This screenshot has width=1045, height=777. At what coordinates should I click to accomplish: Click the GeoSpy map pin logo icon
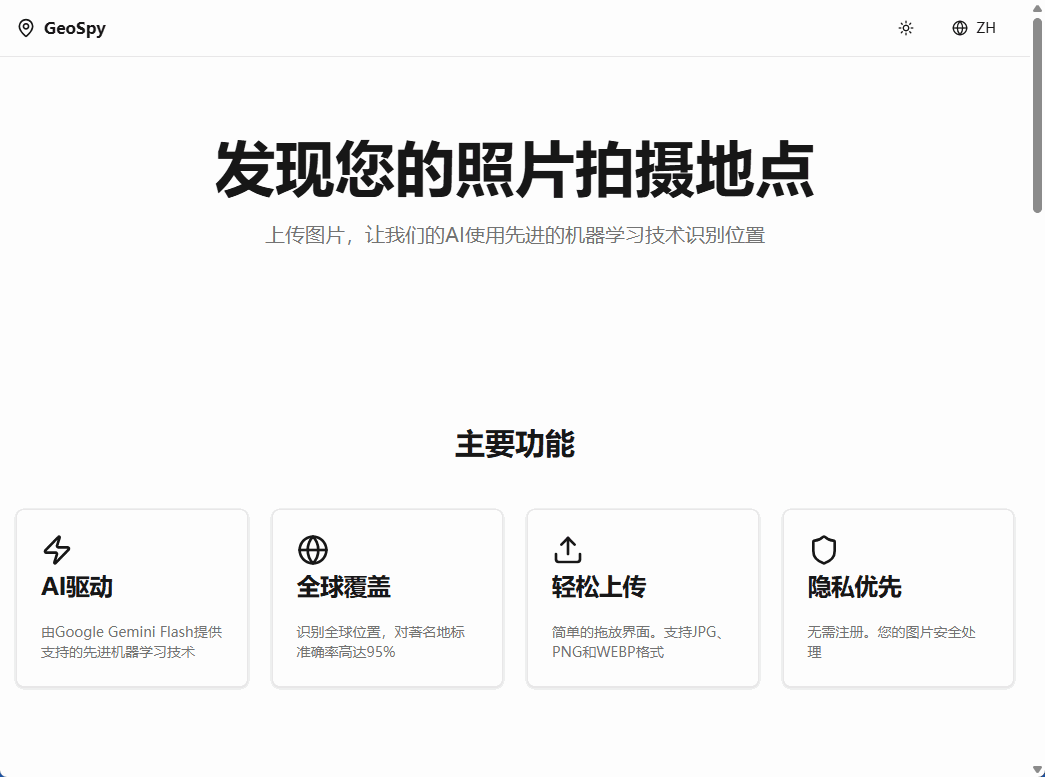(26, 28)
